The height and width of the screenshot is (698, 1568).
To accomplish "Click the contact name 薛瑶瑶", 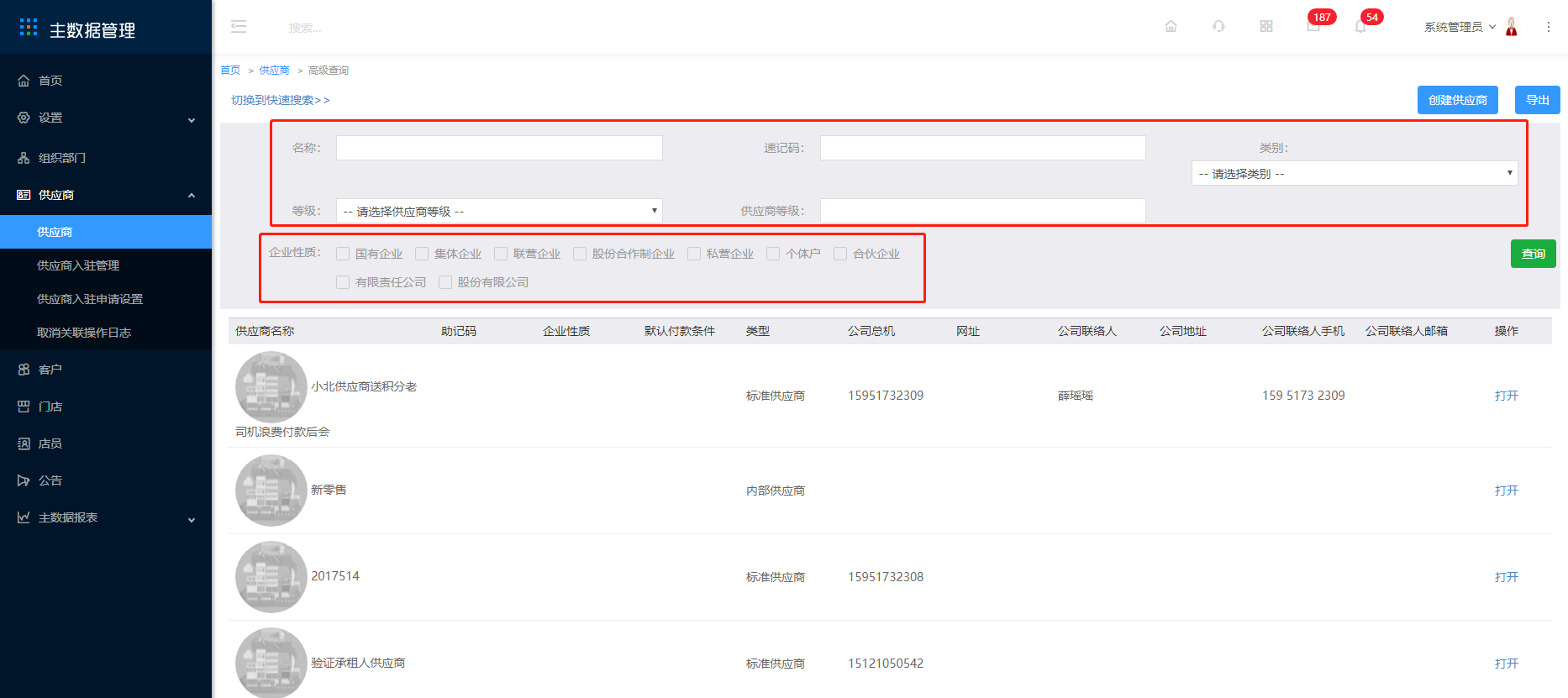I will (1076, 396).
